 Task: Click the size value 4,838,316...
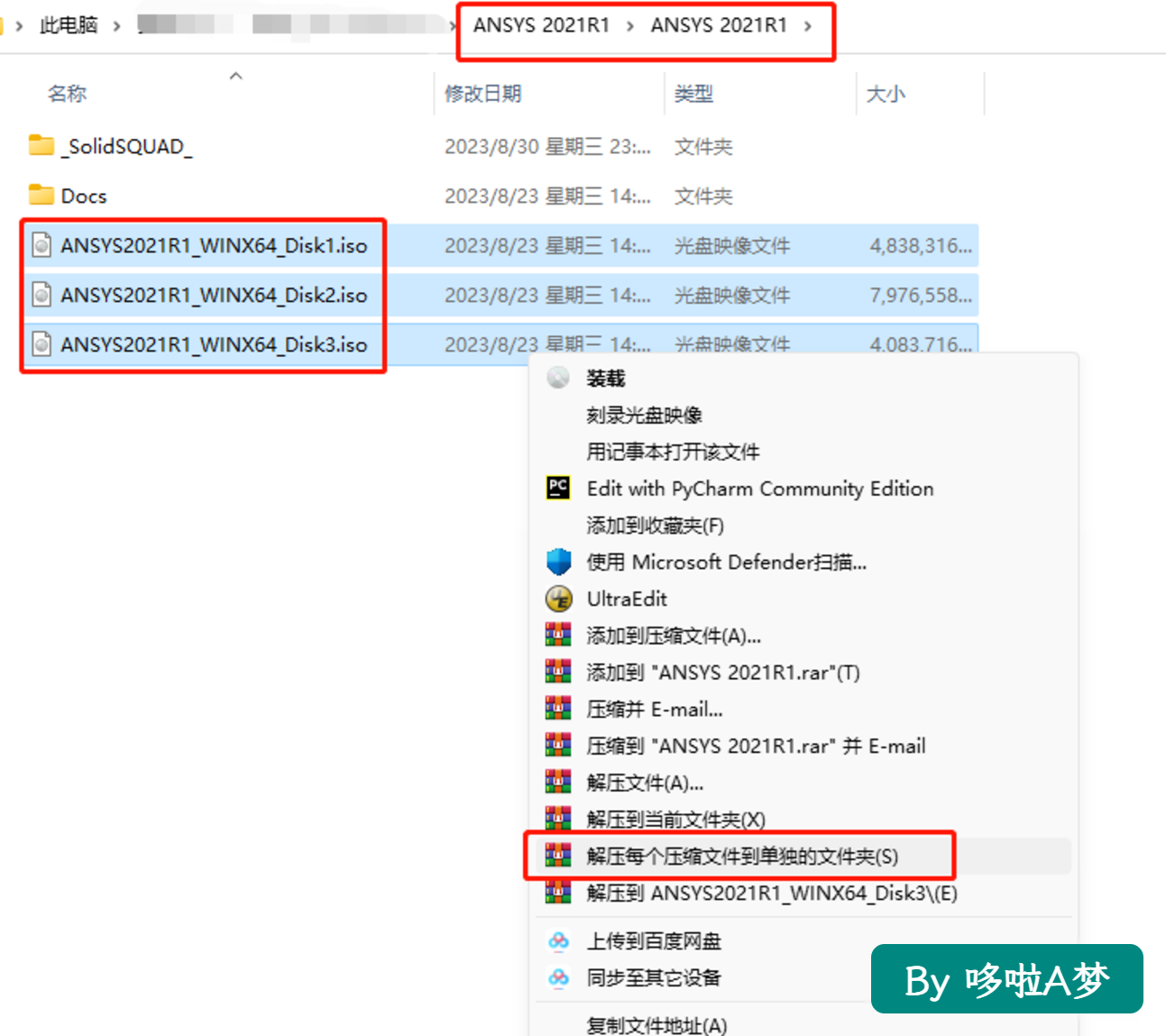(921, 245)
